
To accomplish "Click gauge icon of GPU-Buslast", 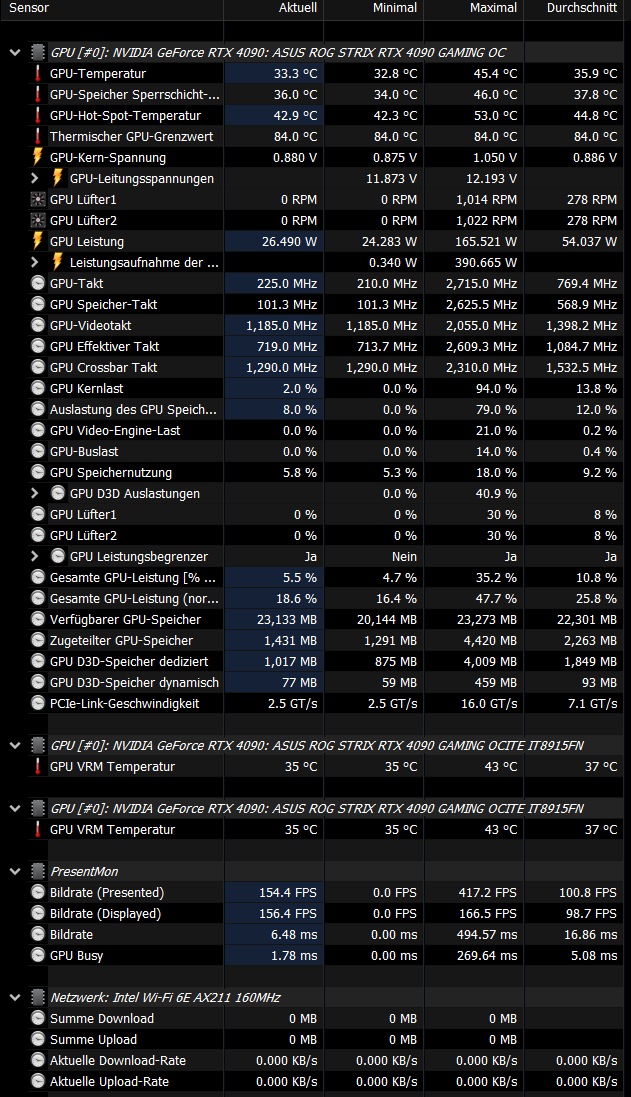I will click(x=38, y=451).
